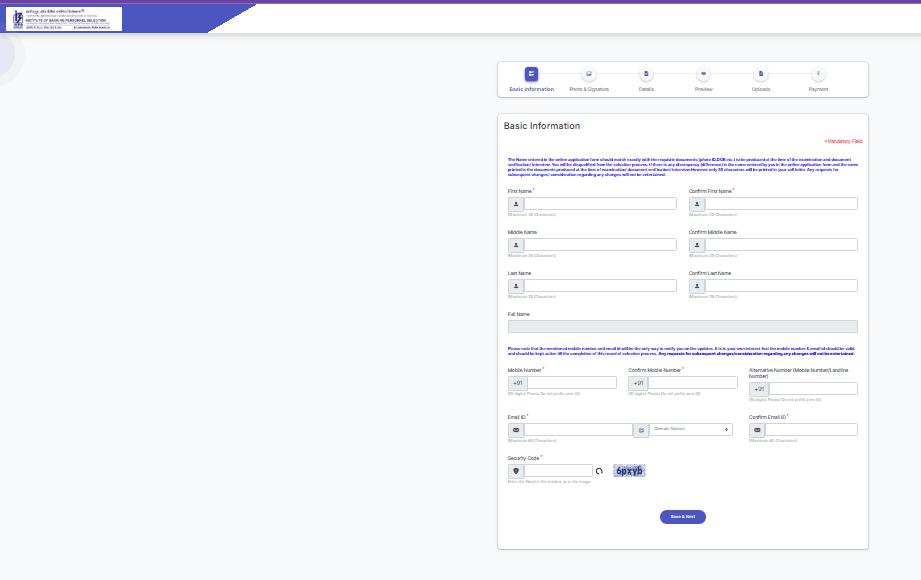Go to the Preview step icon
921x580 pixels.
click(704, 74)
